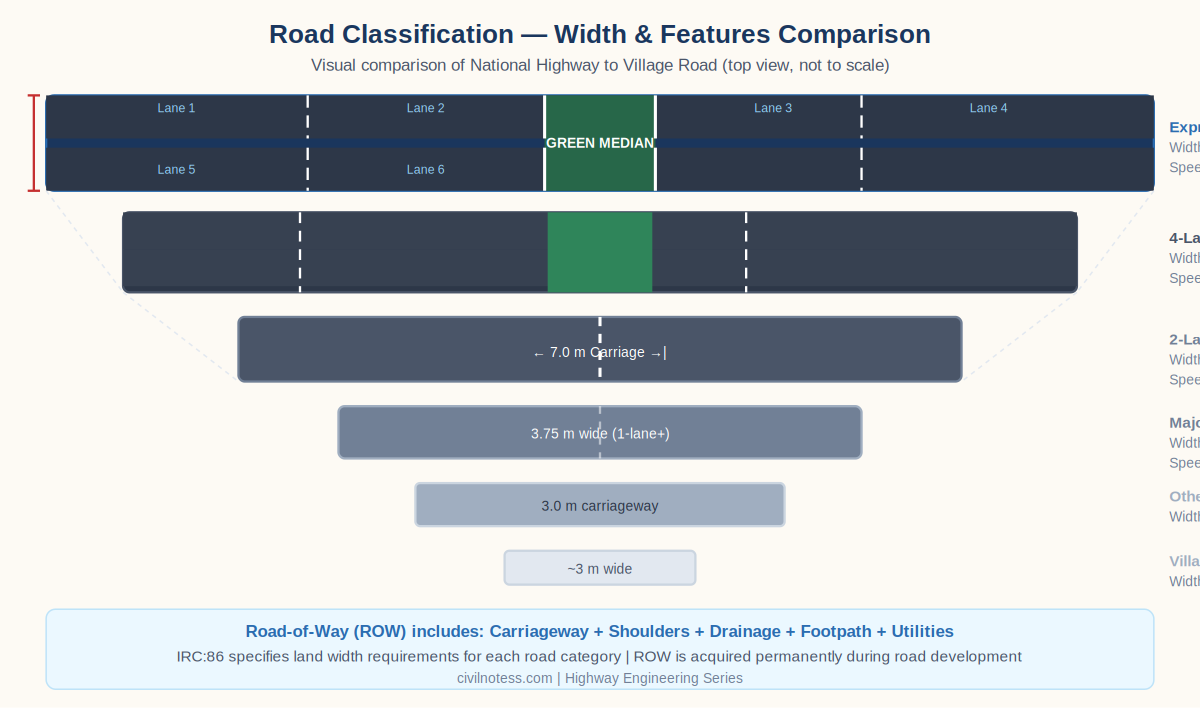Image resolution: width=1200 pixels, height=708 pixels.
Task: Click the subtitle about top view comparison
Action: (599, 66)
